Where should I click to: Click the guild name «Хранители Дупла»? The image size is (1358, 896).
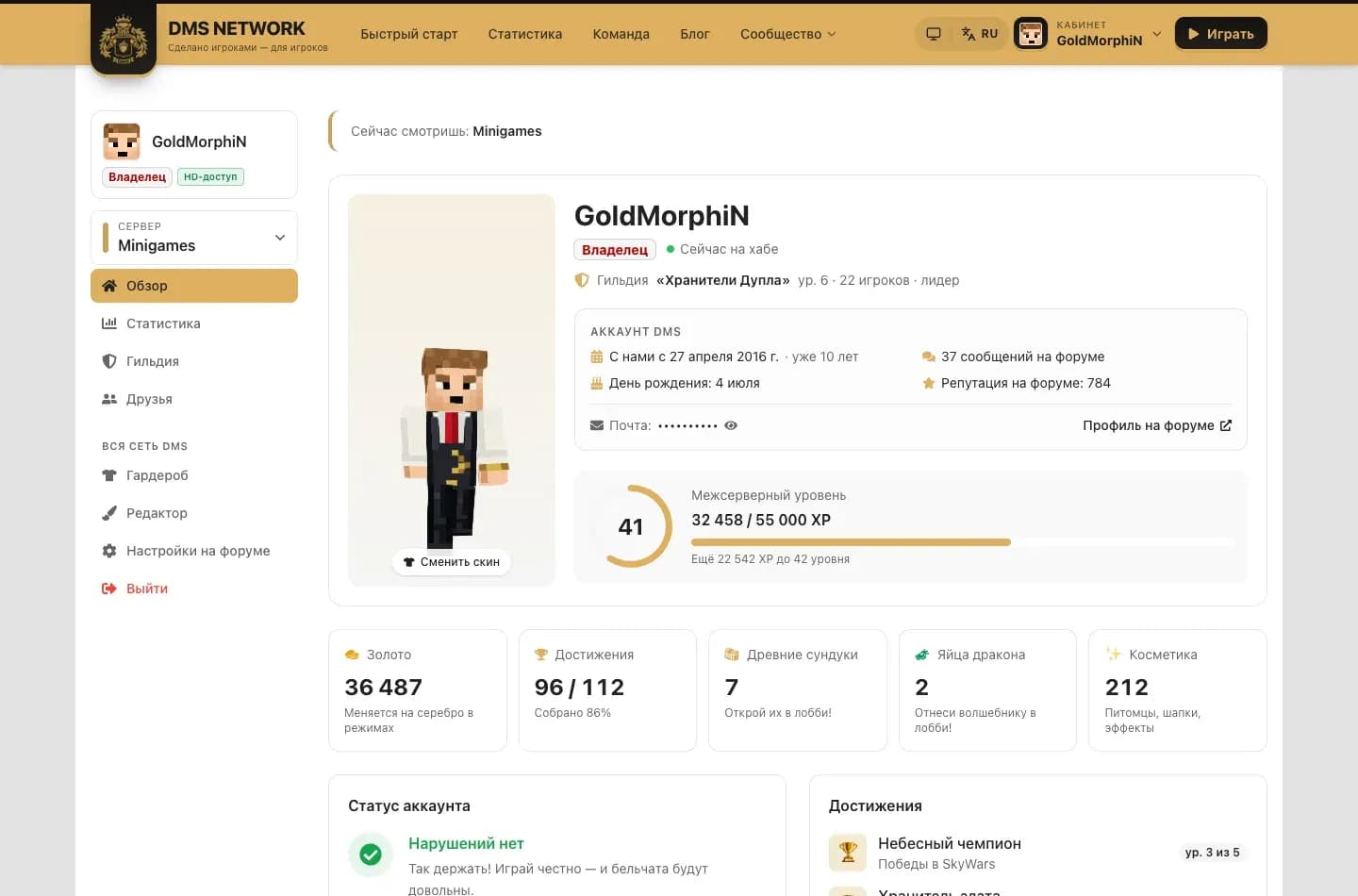click(723, 280)
